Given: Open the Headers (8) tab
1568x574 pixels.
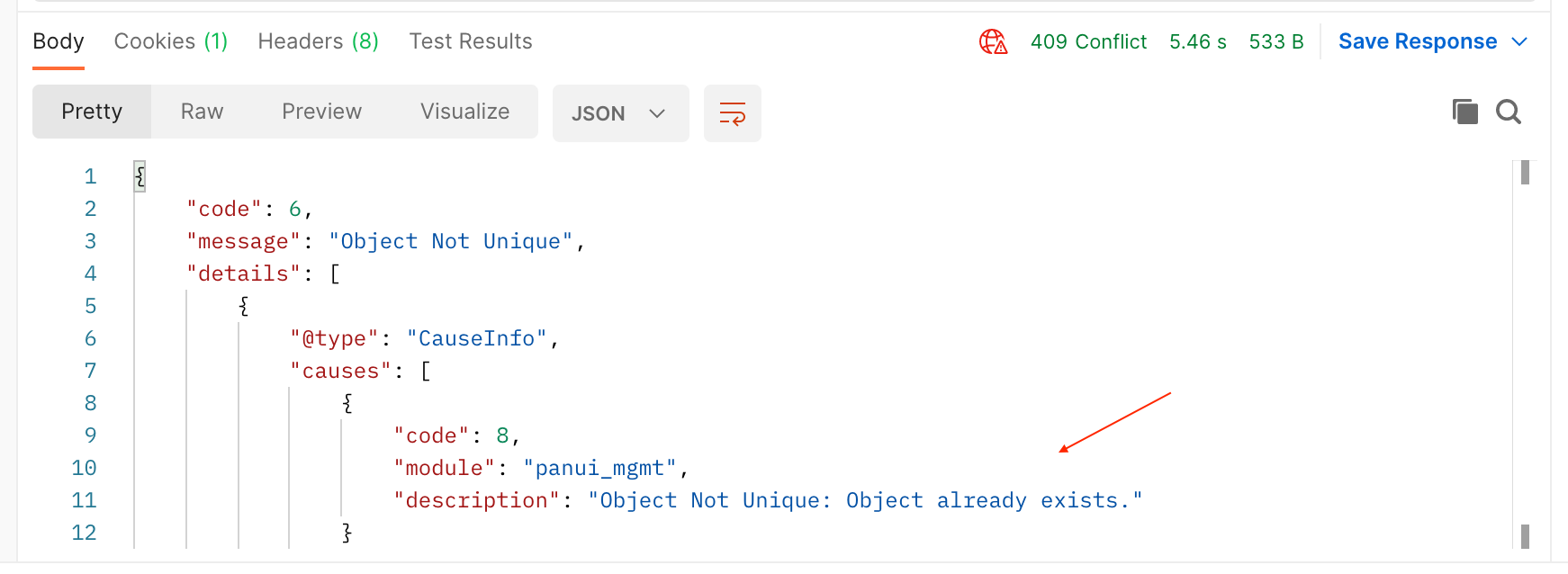Looking at the screenshot, I should tap(318, 41).
